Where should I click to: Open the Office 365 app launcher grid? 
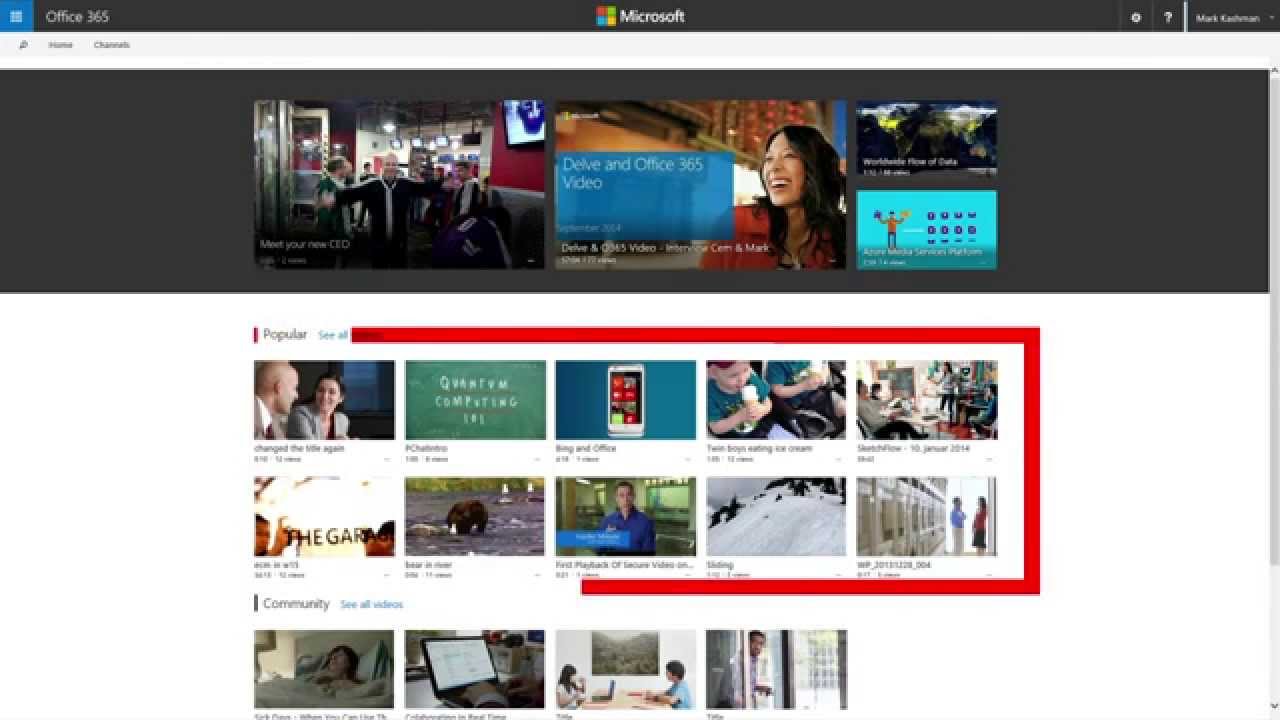16,16
